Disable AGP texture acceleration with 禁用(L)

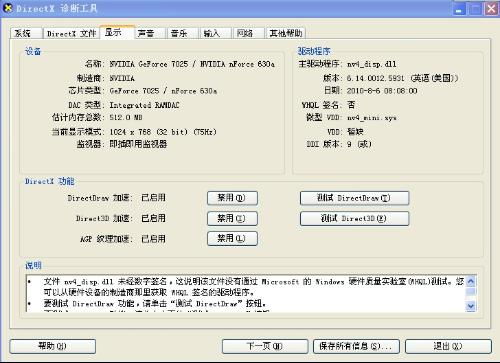pyautogui.click(x=232, y=238)
